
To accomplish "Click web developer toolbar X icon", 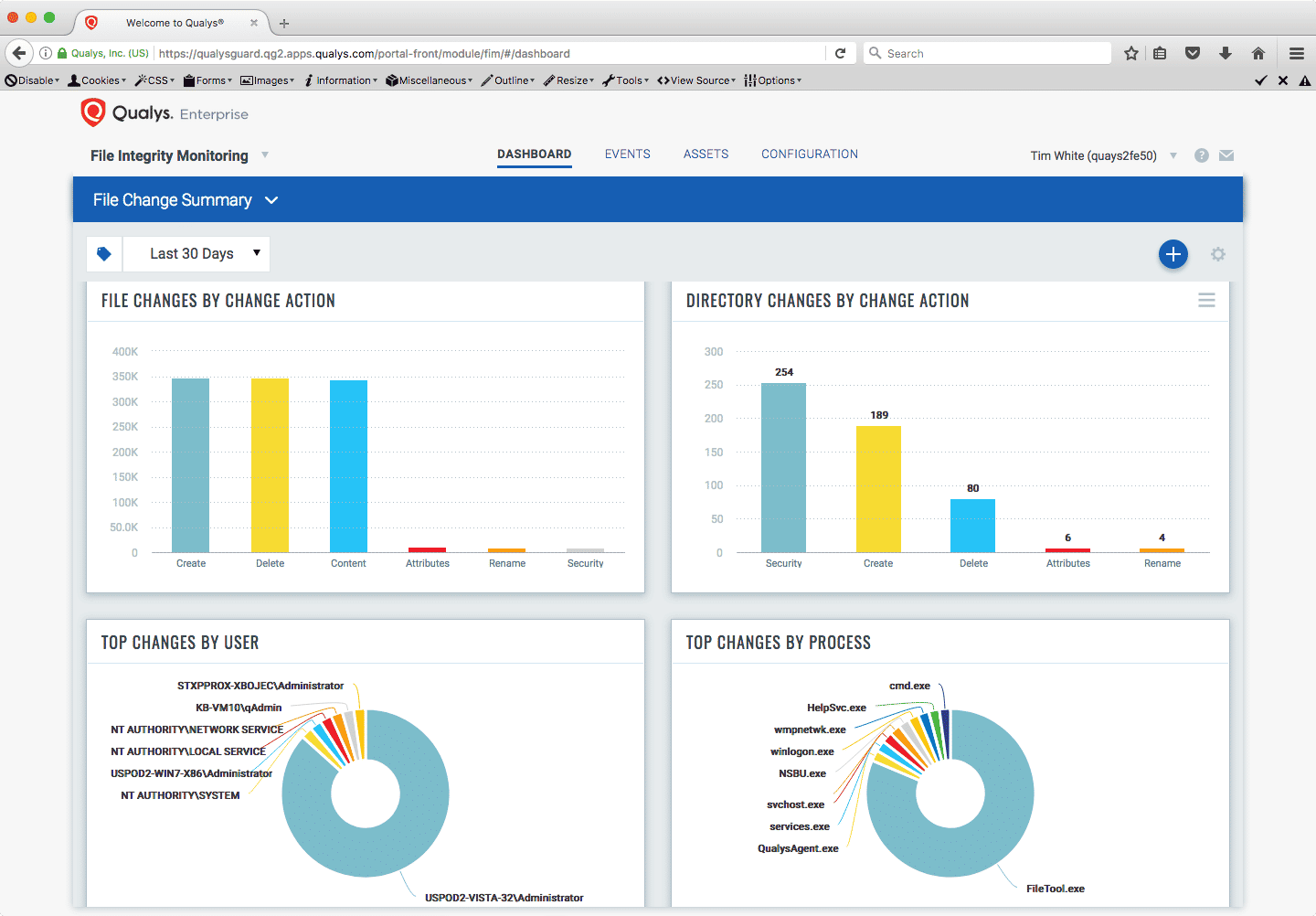I will (1283, 80).
